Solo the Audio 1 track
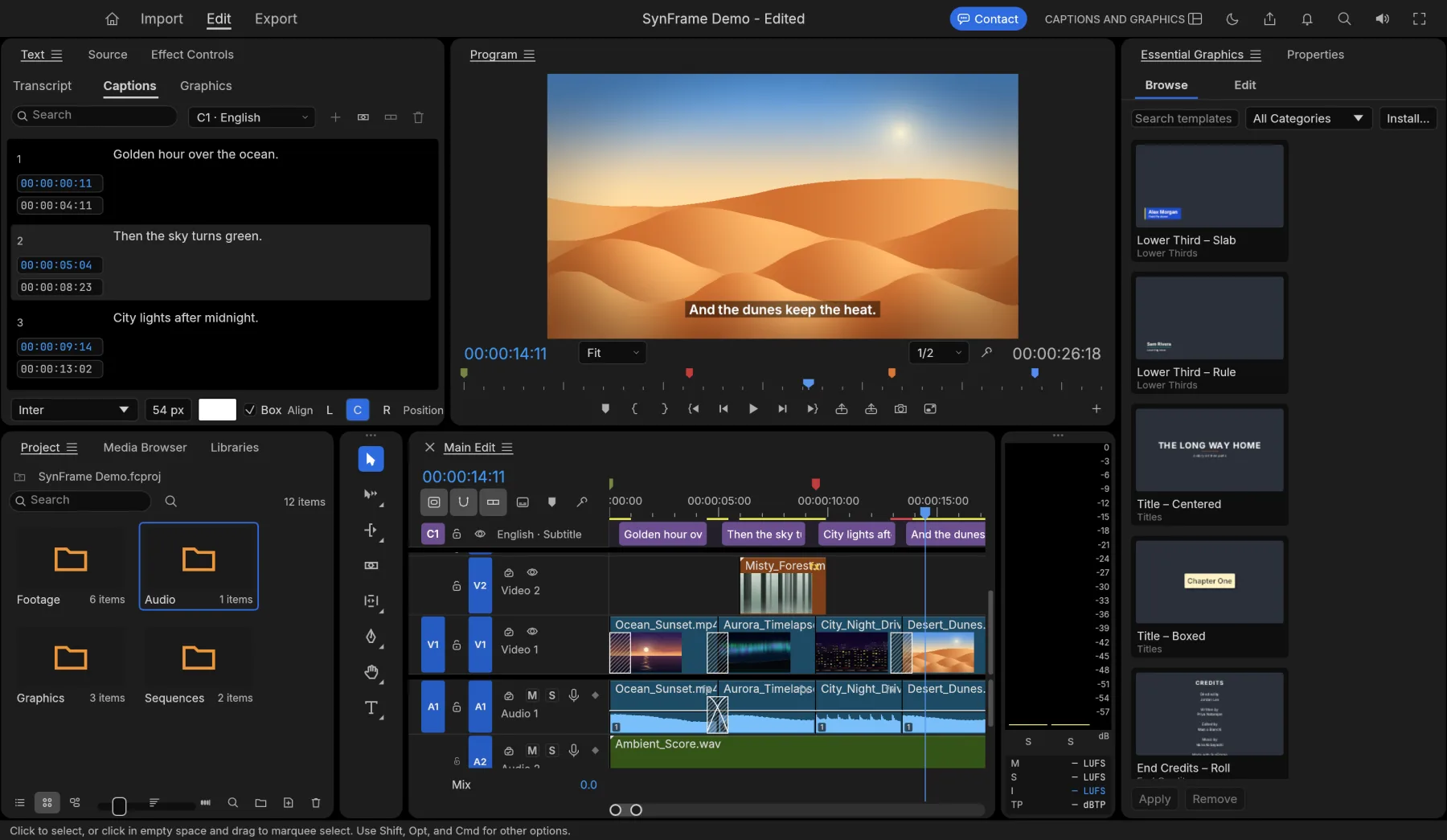 [551, 695]
